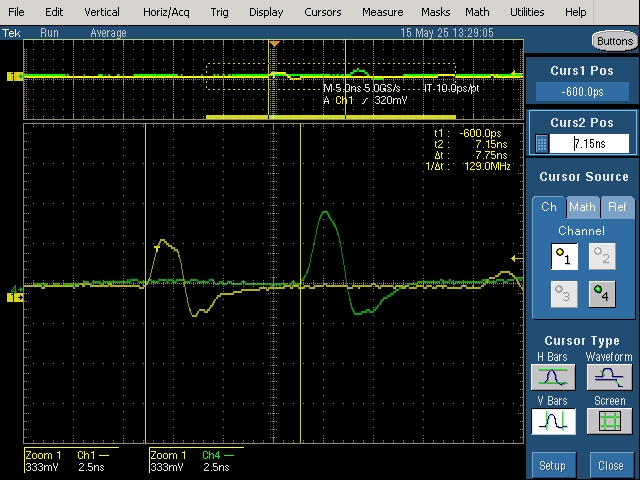Open the Edit menu
640x480 pixels.
[x=54, y=12]
